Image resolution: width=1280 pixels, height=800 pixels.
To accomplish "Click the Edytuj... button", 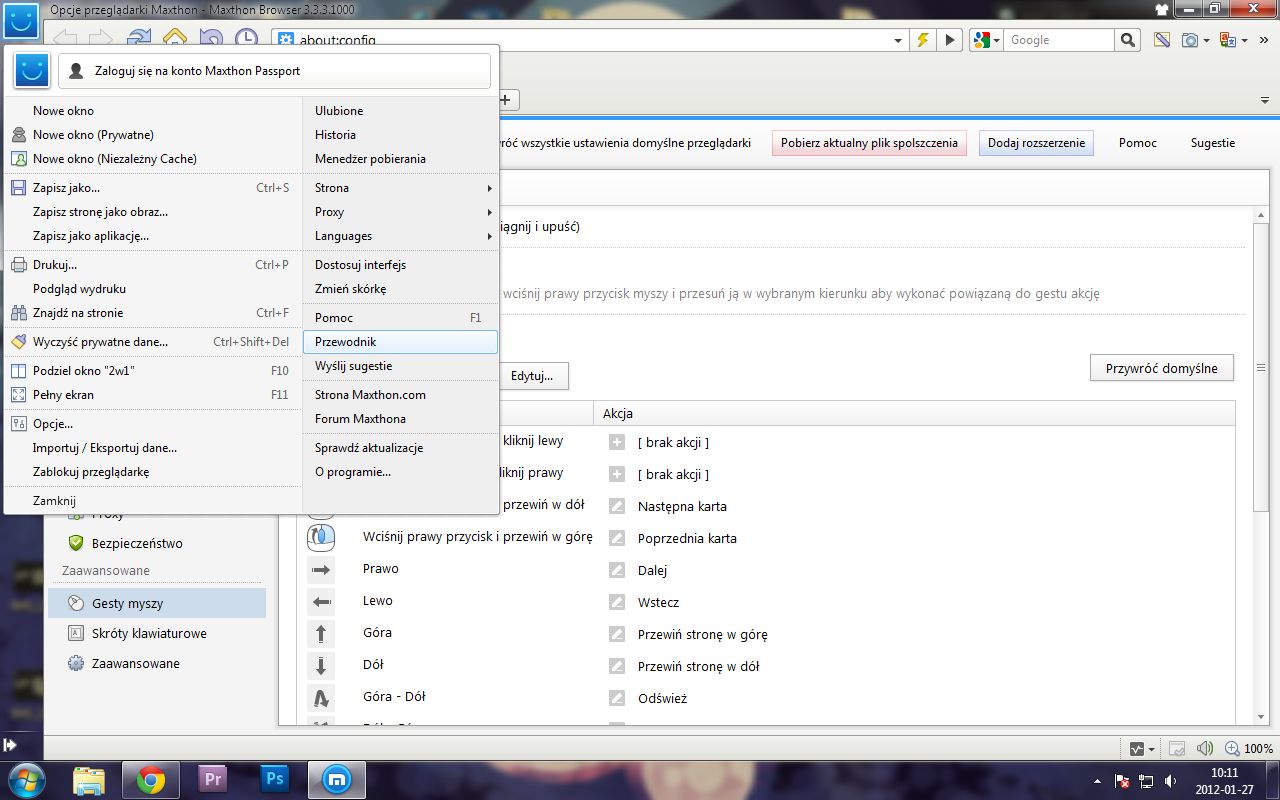I will tap(533, 376).
